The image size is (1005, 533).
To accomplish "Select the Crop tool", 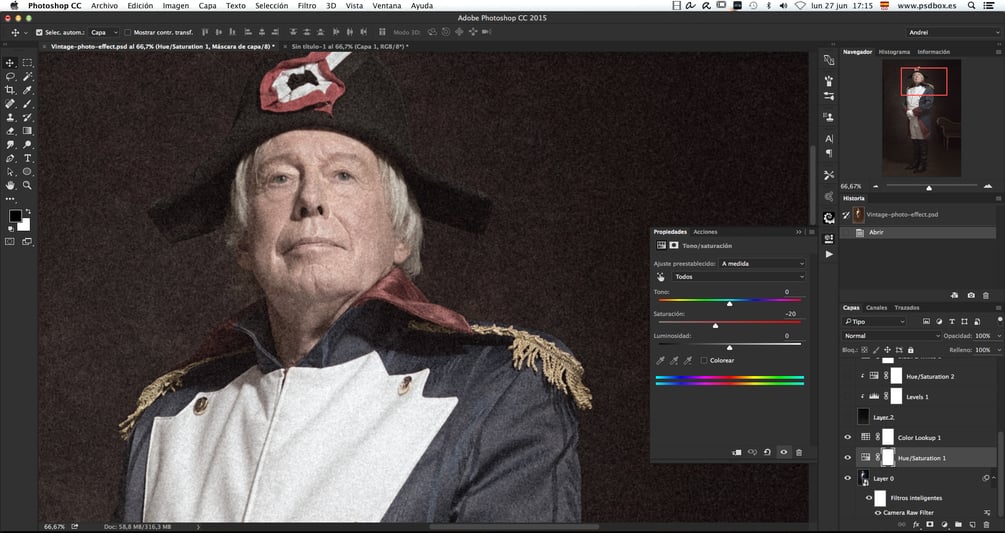I will point(10,90).
